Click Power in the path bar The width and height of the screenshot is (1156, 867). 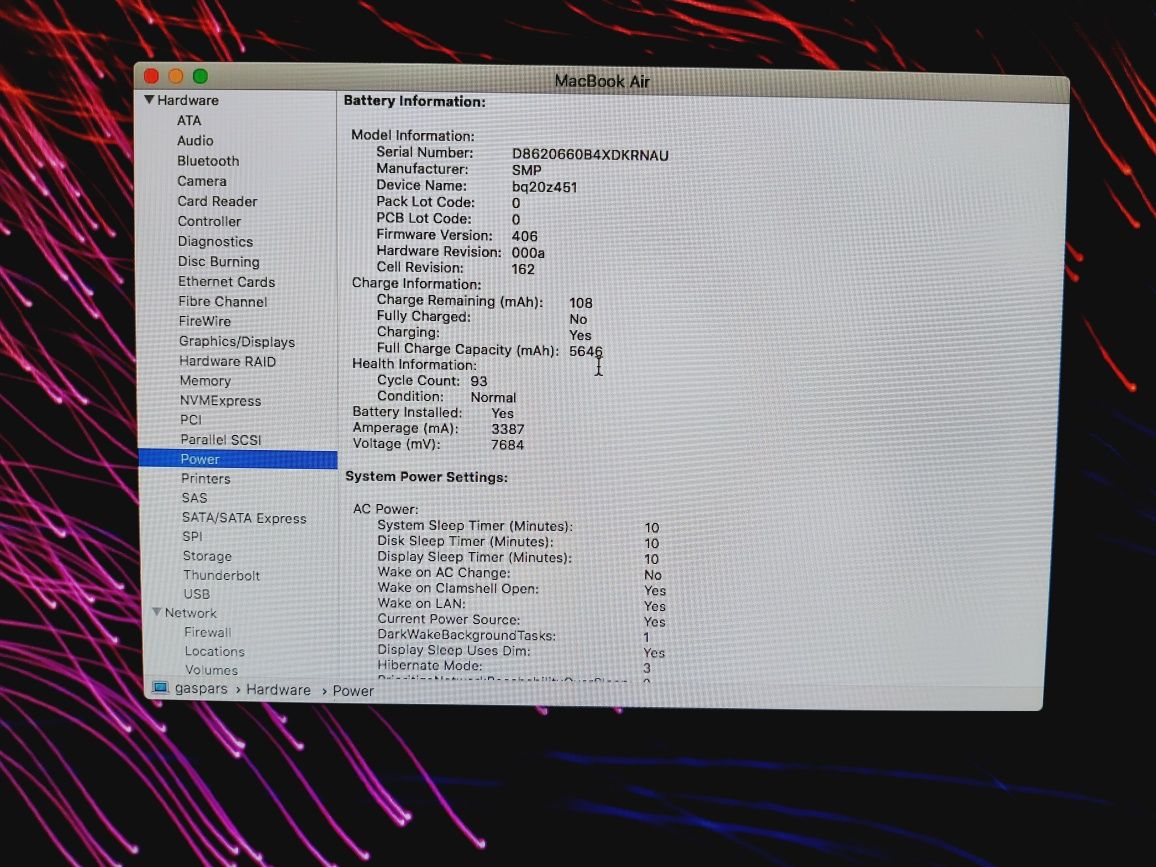(353, 691)
